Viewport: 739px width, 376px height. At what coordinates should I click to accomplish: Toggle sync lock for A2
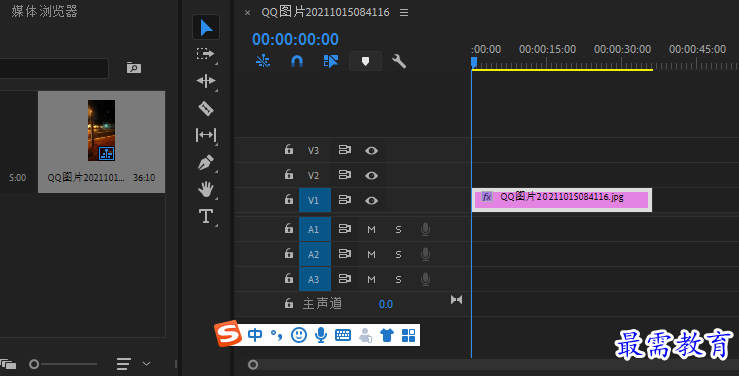point(345,253)
